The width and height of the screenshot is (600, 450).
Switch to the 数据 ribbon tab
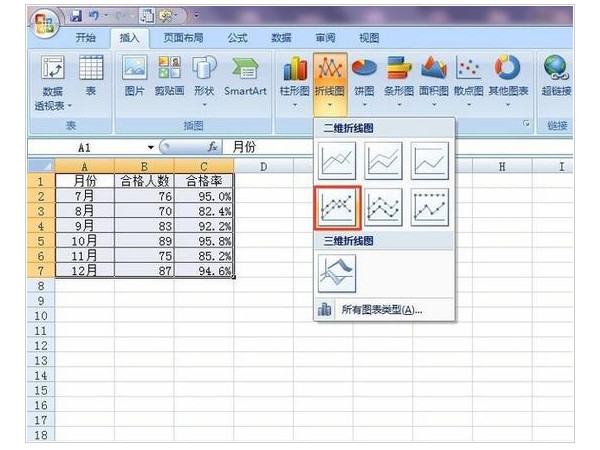(x=281, y=38)
